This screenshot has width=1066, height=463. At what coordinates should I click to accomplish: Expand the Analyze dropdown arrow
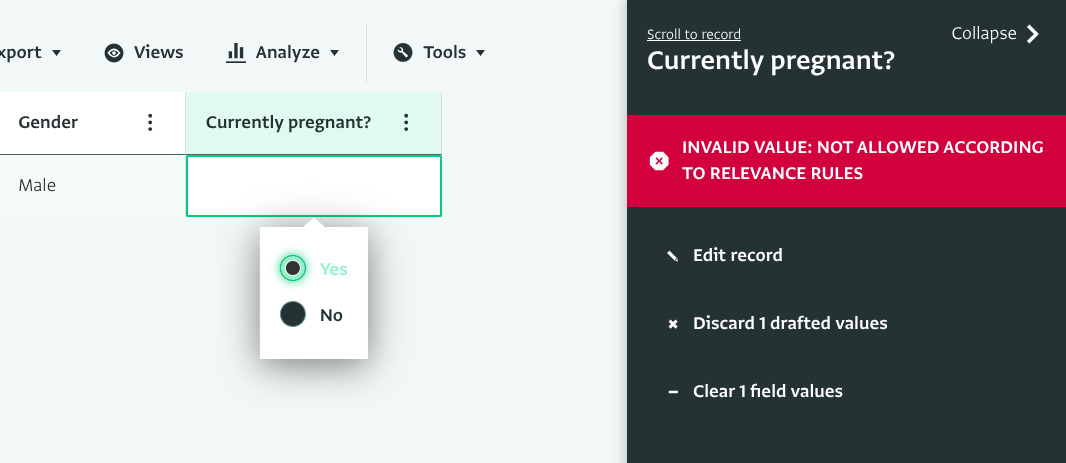334,53
